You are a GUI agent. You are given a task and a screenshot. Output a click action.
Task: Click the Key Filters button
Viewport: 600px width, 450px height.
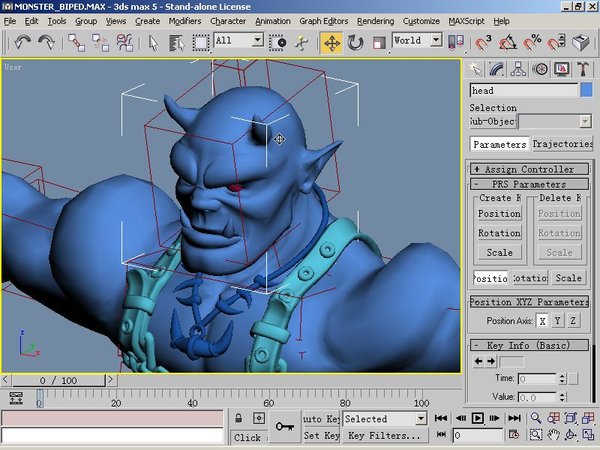tap(386, 436)
